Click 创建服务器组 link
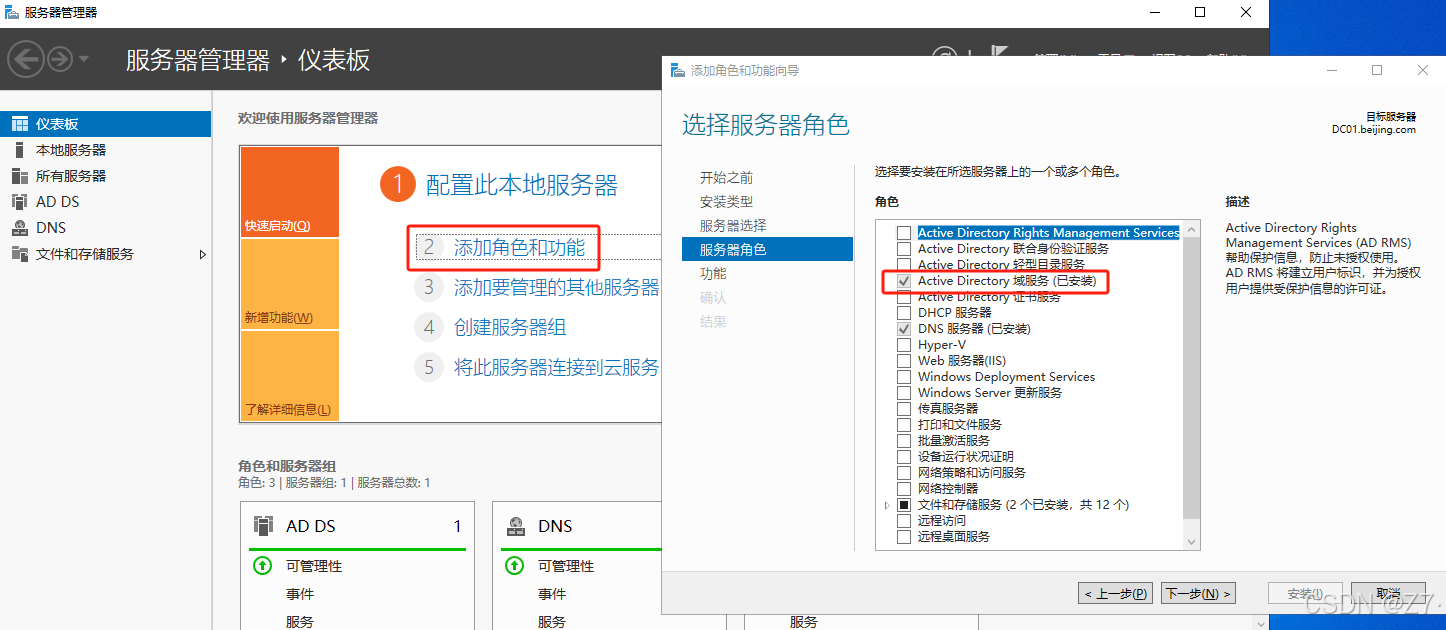This screenshot has width=1446, height=630. [x=511, y=327]
